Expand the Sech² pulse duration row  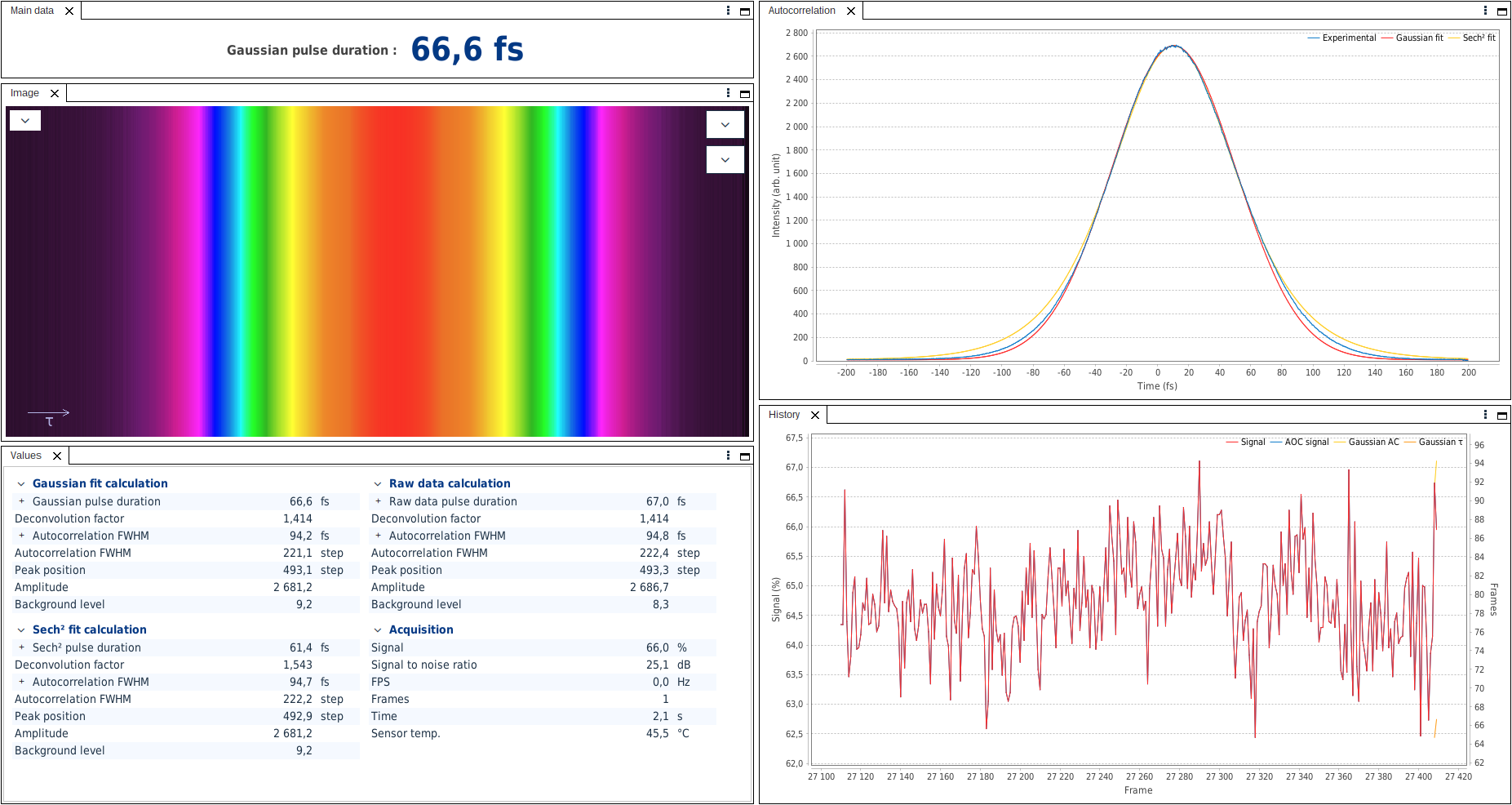tap(21, 647)
